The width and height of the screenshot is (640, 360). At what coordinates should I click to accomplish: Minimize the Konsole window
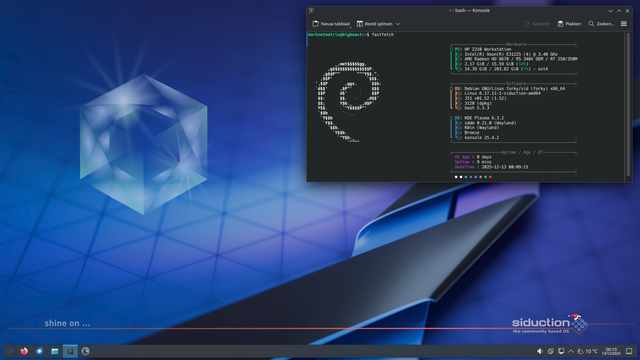pos(610,11)
